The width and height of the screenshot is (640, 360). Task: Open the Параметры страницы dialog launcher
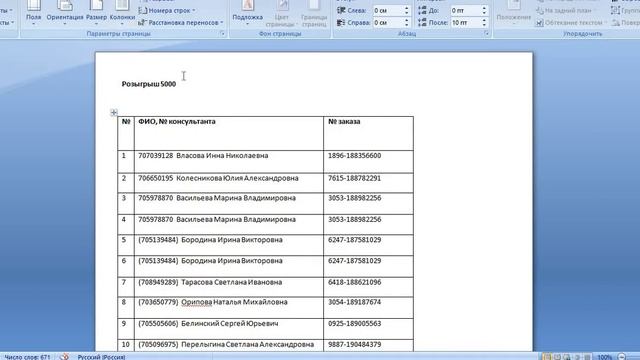(x=222, y=34)
